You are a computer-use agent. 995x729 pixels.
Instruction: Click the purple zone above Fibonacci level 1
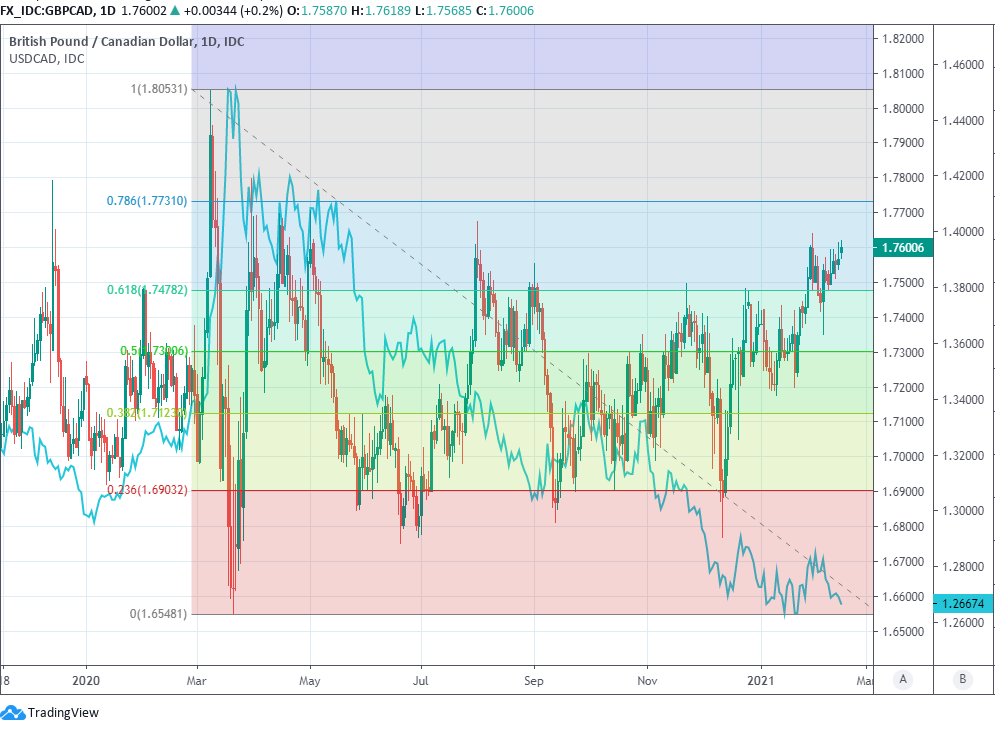530,57
